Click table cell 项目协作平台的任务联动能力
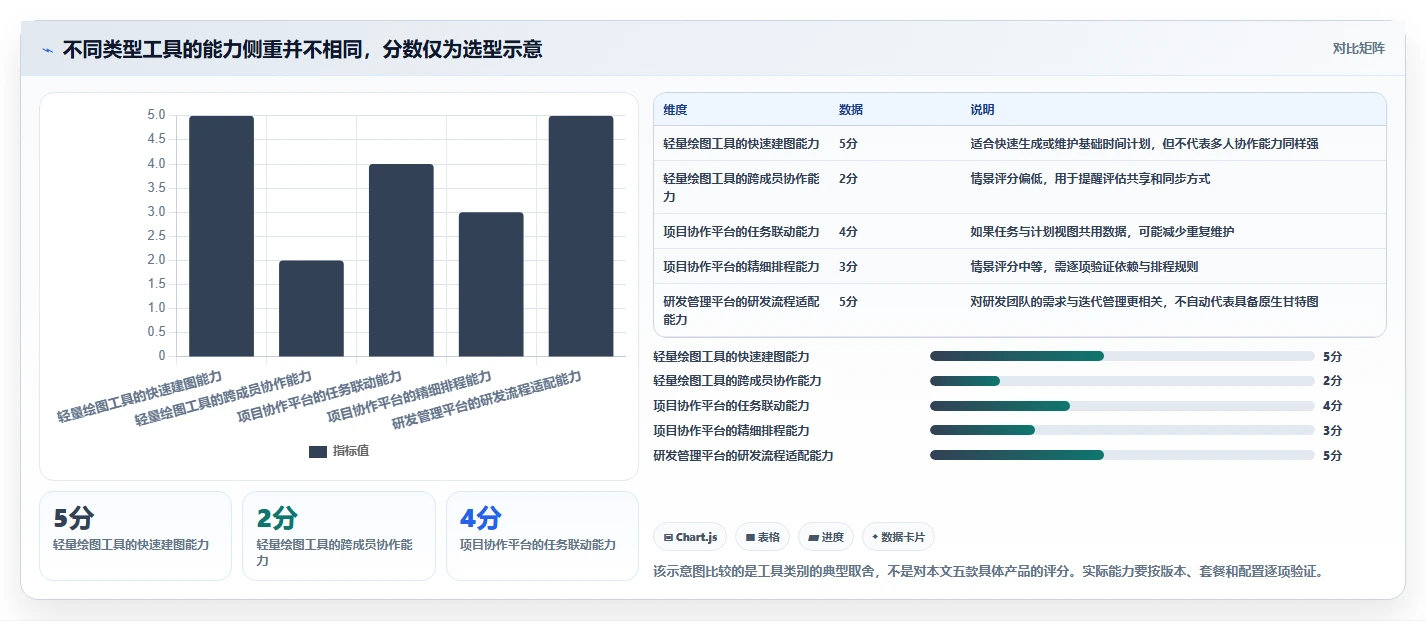Screen dimensions: 1426x621 (x=741, y=232)
